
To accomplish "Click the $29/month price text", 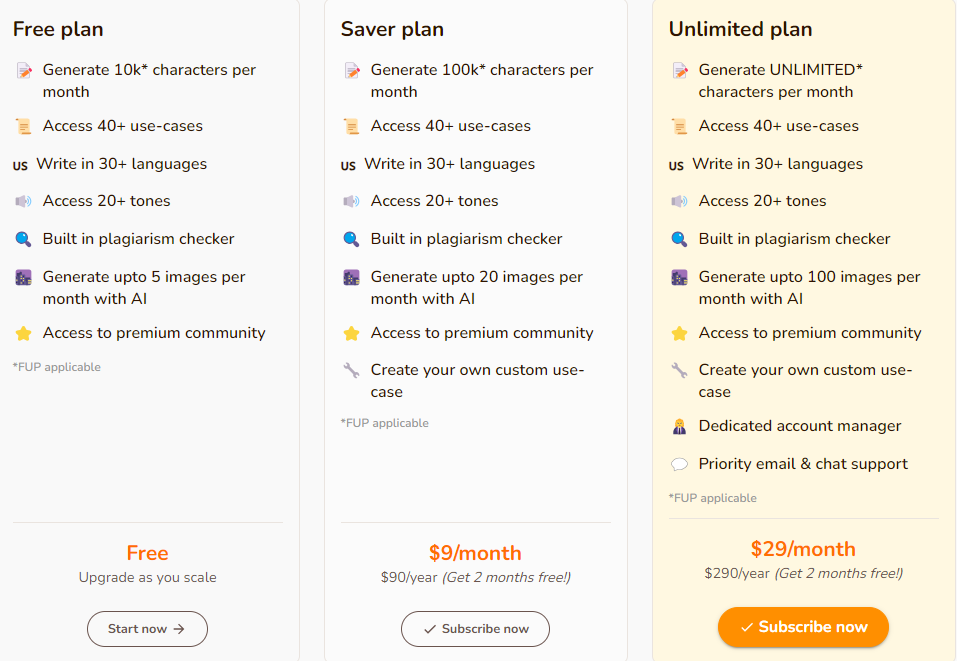I will point(803,548).
